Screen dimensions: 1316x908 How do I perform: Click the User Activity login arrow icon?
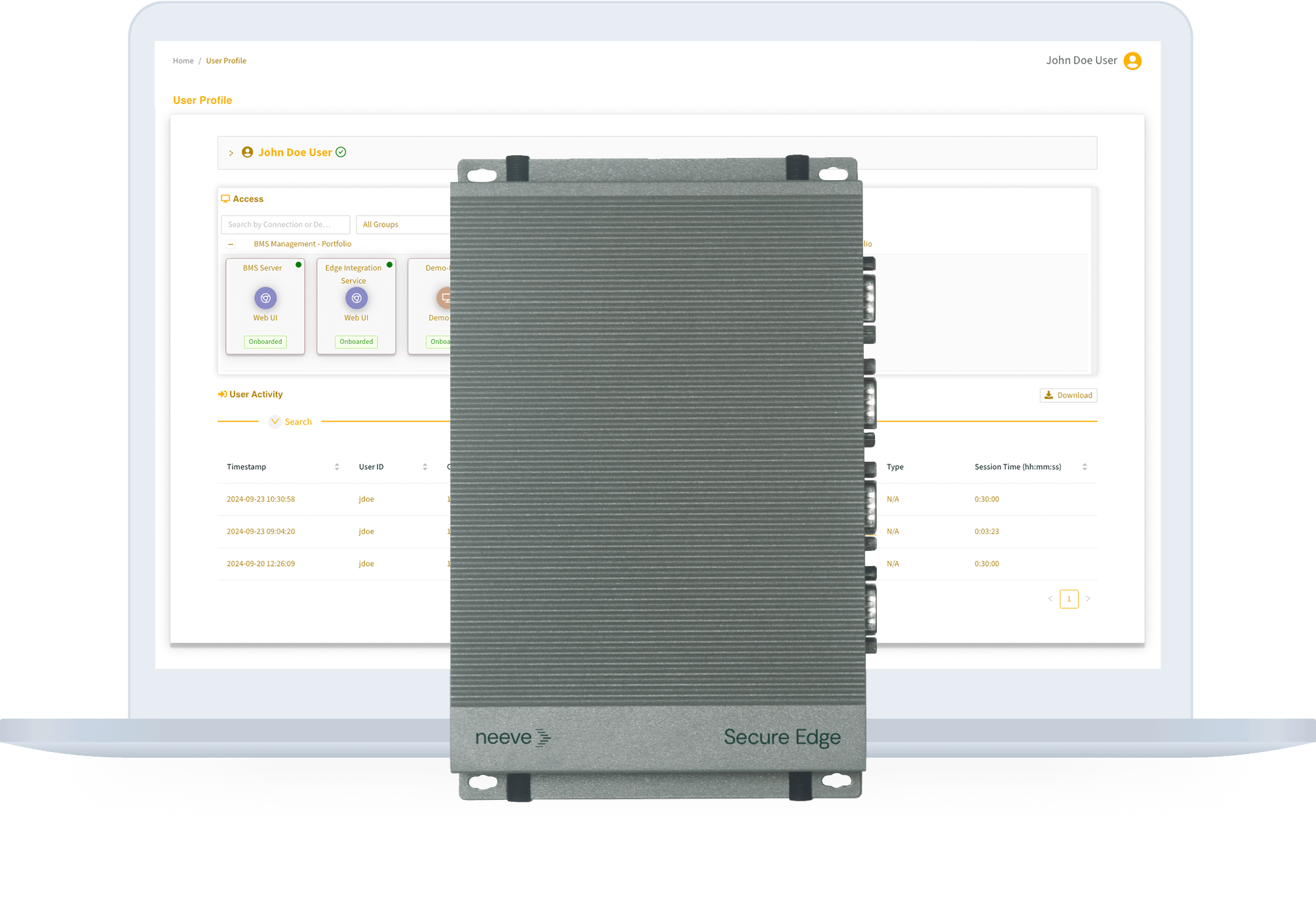222,394
